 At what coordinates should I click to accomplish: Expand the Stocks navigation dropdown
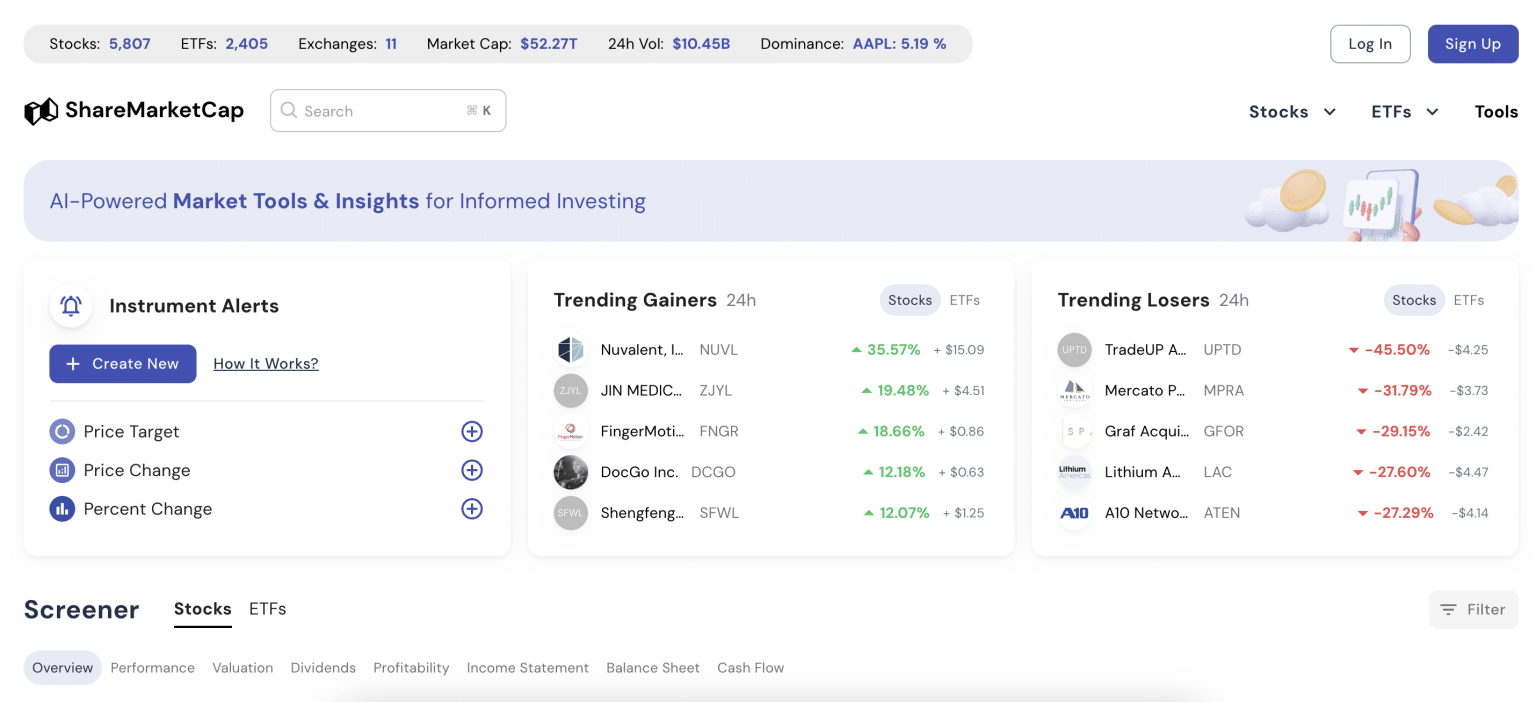coord(1291,112)
